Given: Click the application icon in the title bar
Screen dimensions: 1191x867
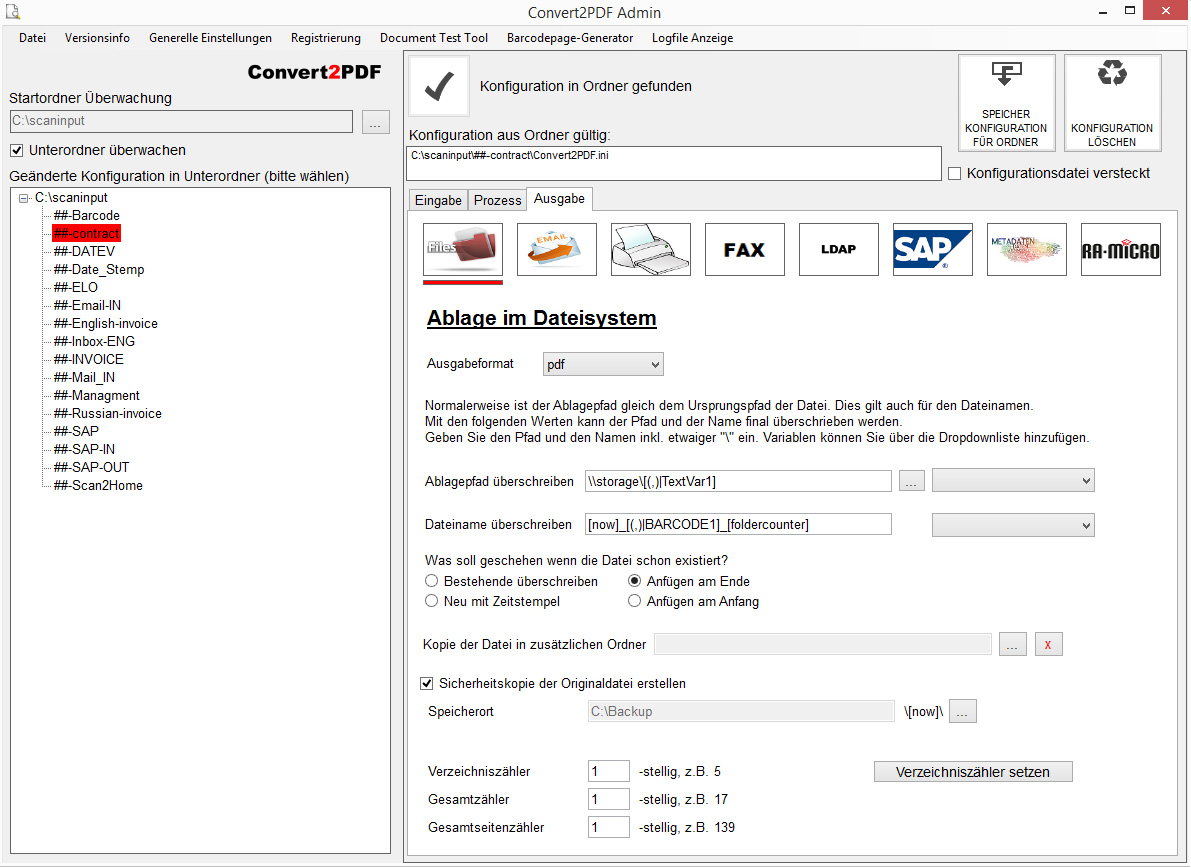Looking at the screenshot, I should coord(12,11).
